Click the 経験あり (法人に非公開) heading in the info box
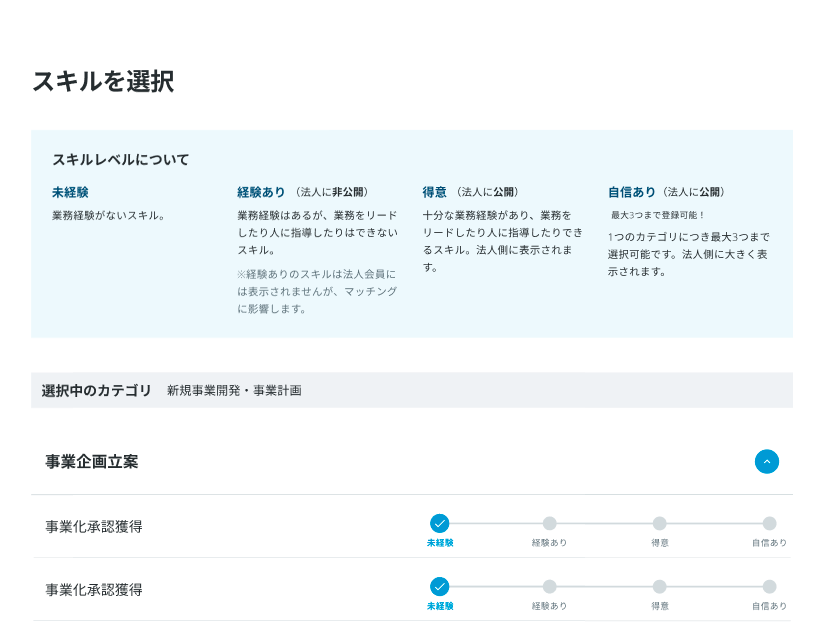Image resolution: width=826 pixels, height=628 pixels. point(302,192)
